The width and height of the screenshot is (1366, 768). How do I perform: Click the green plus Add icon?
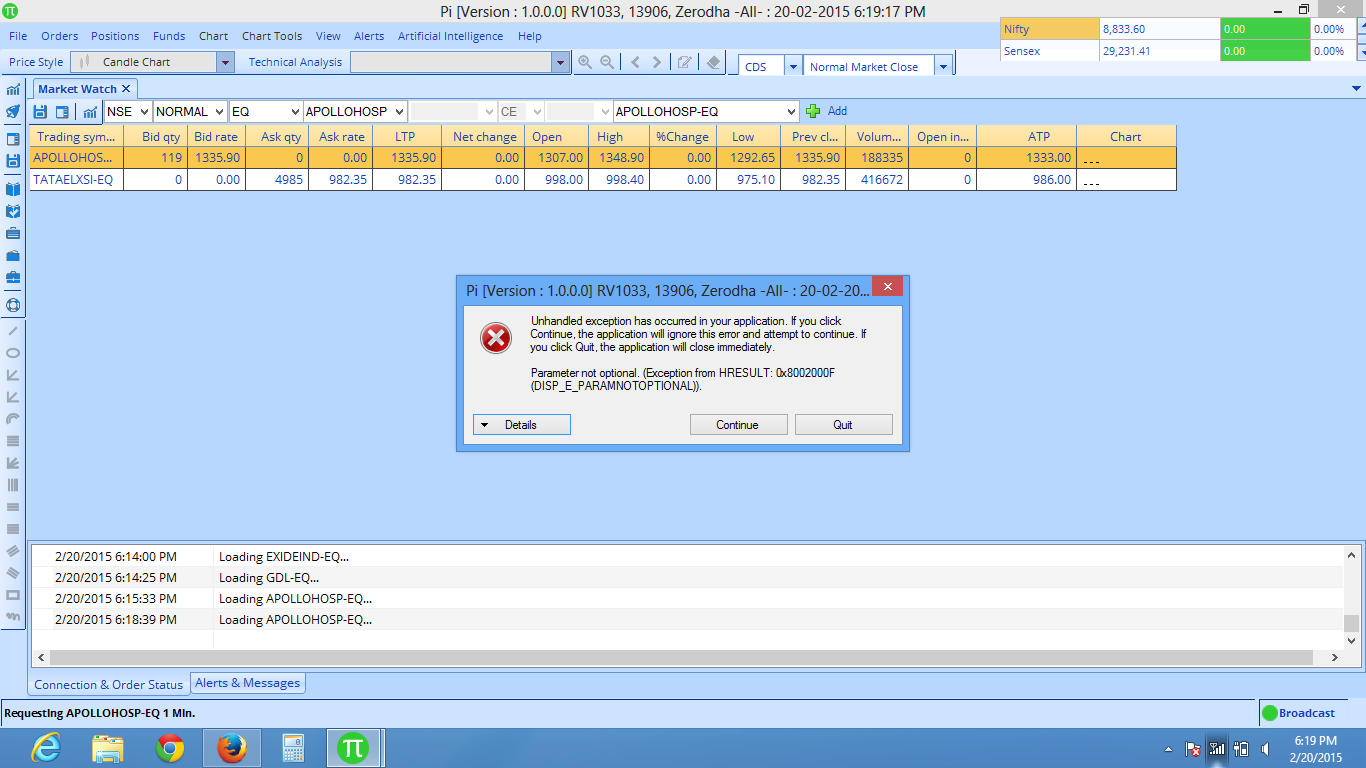point(813,111)
